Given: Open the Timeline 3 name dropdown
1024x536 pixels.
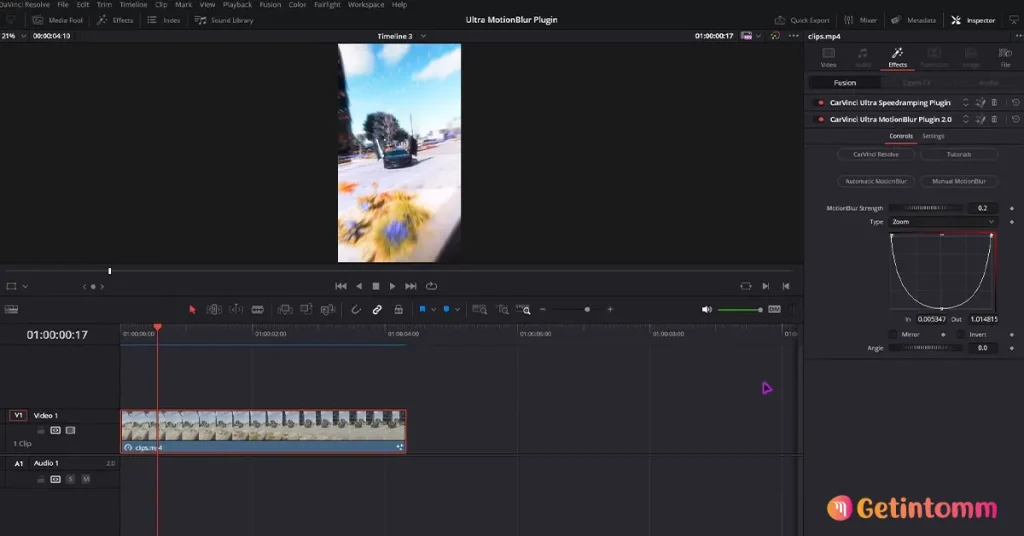Looking at the screenshot, I should pyautogui.click(x=423, y=37).
